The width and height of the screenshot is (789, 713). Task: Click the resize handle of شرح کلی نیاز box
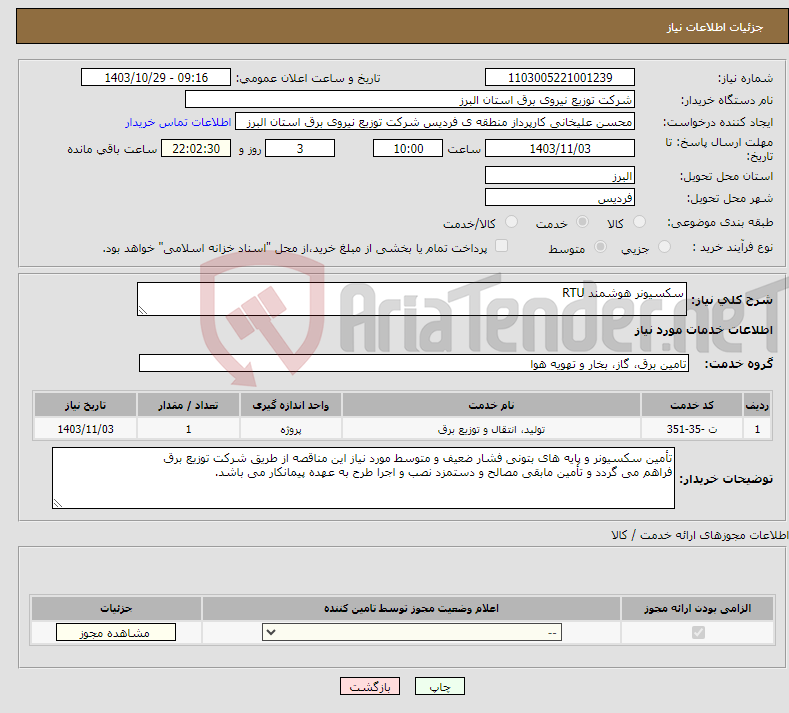pos(143,310)
